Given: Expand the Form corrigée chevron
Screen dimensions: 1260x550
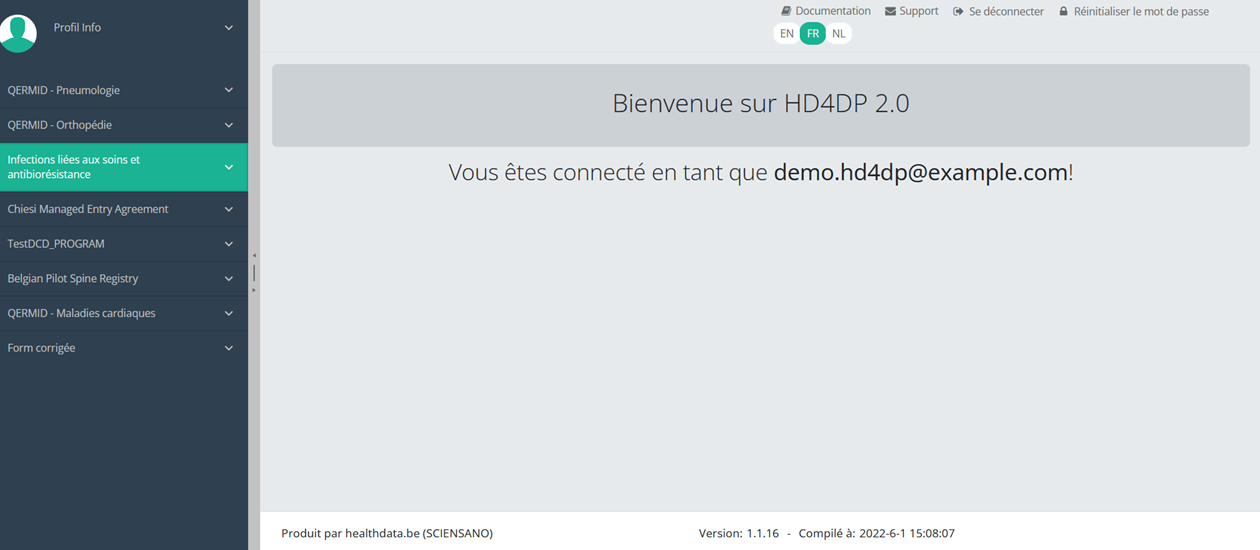Looking at the screenshot, I should click(228, 348).
